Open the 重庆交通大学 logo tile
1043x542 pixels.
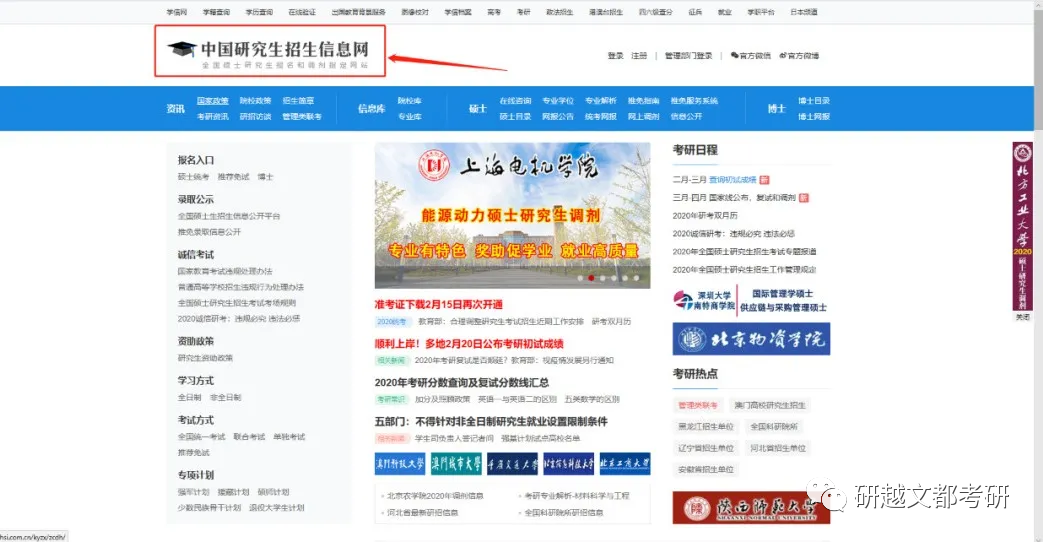click(512, 464)
